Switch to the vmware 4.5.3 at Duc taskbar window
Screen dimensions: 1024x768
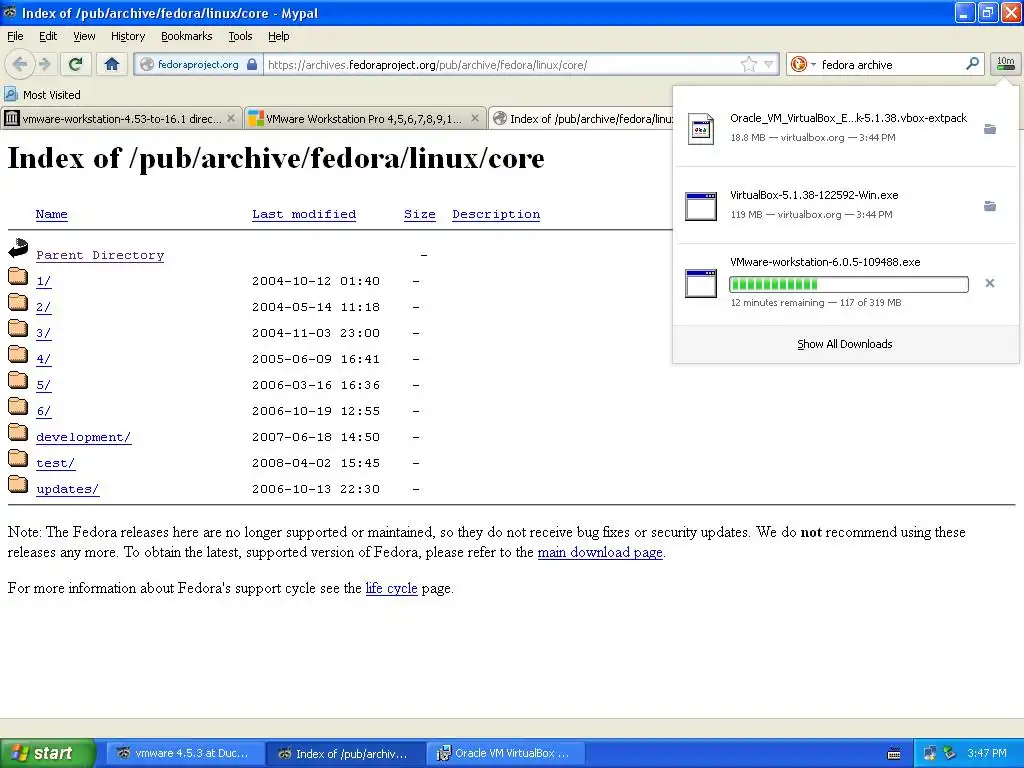(185, 754)
